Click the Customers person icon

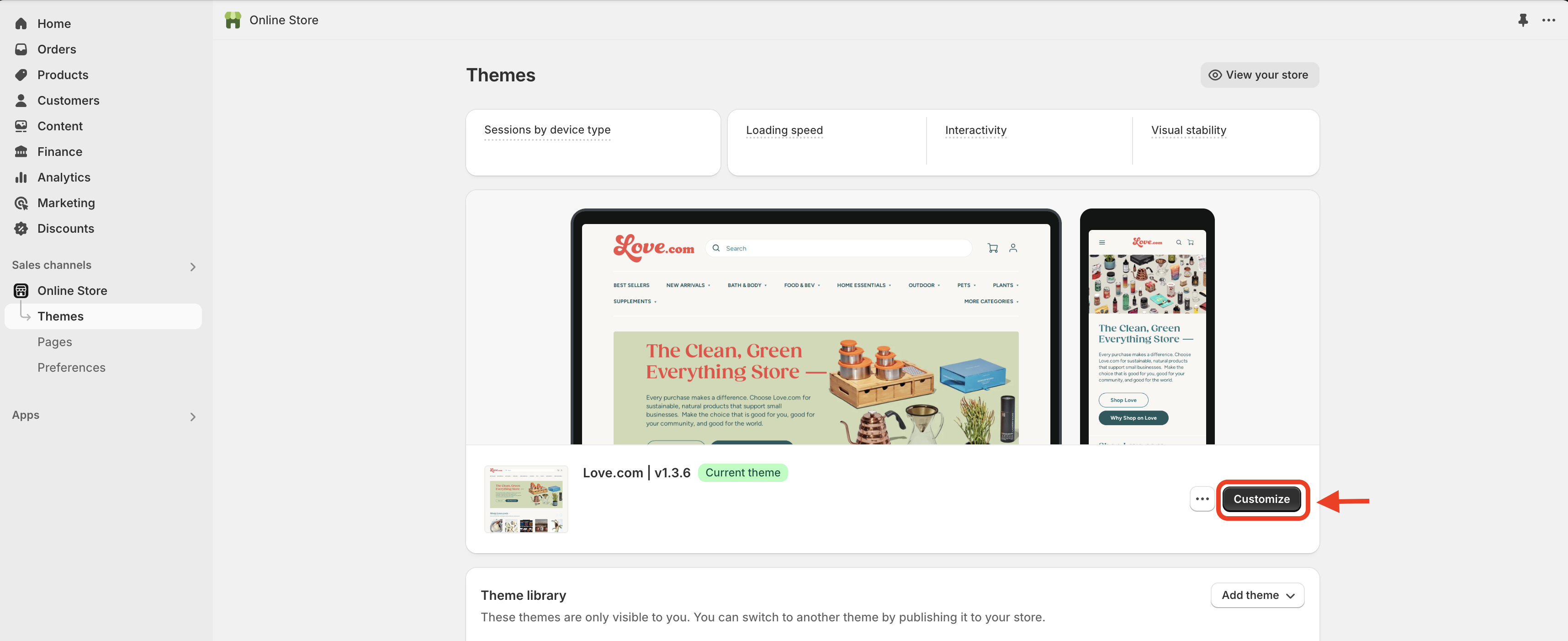tap(21, 101)
